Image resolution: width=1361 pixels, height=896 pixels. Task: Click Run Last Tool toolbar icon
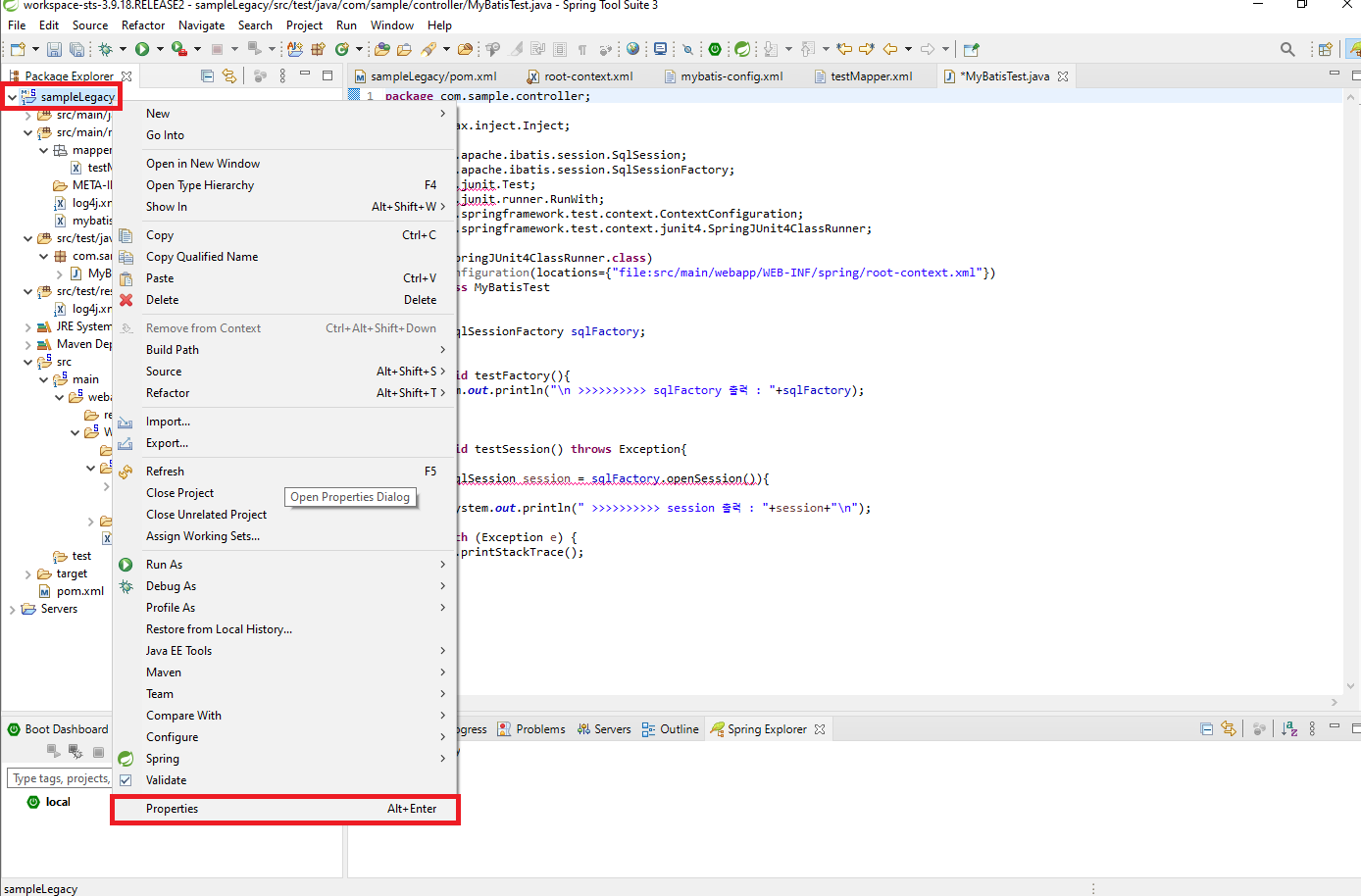(178, 49)
